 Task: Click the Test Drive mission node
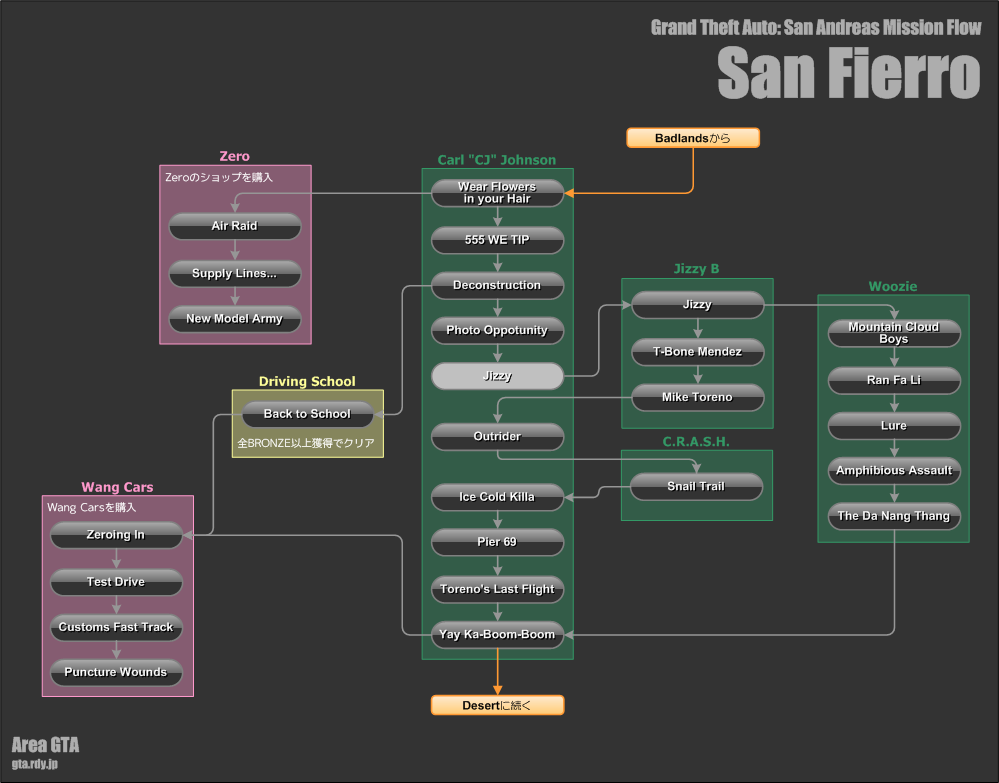(x=116, y=582)
